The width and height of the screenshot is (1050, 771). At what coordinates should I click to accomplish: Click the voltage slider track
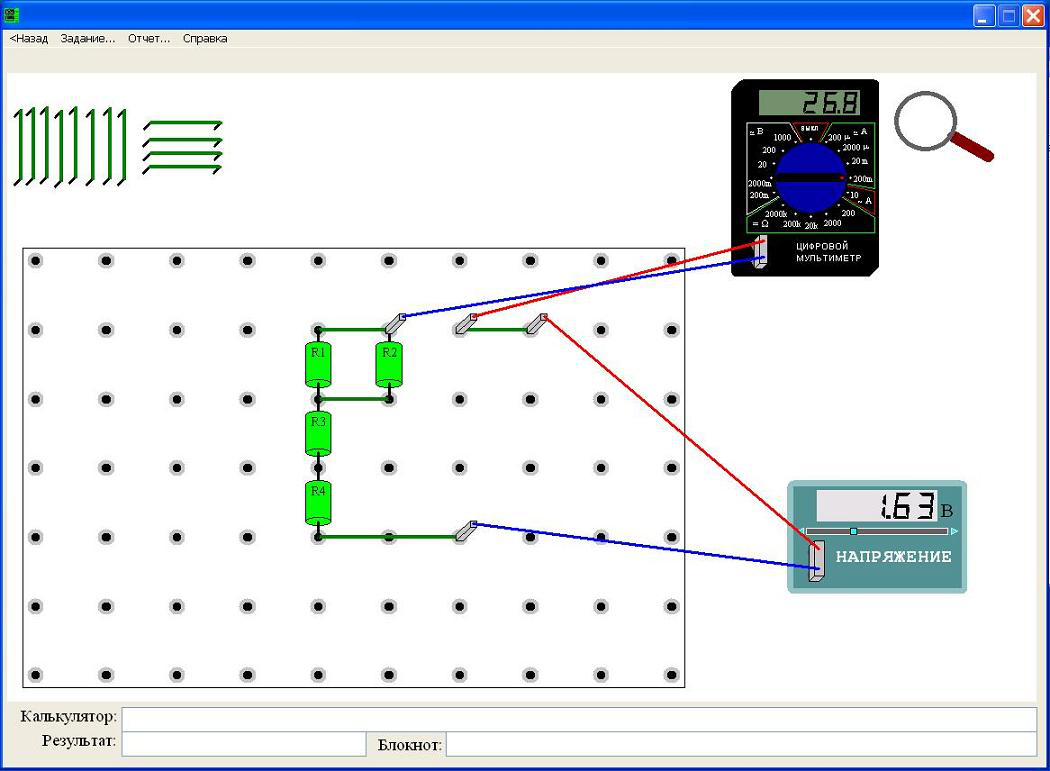coord(878,531)
